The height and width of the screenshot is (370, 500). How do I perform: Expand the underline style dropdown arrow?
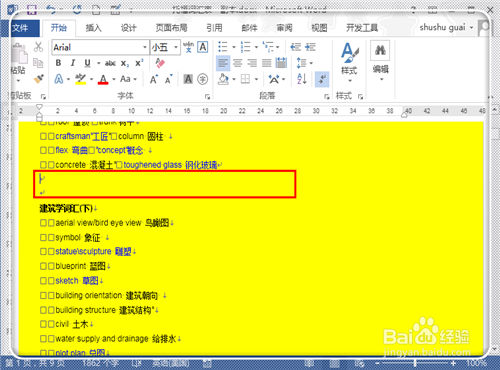(99, 63)
